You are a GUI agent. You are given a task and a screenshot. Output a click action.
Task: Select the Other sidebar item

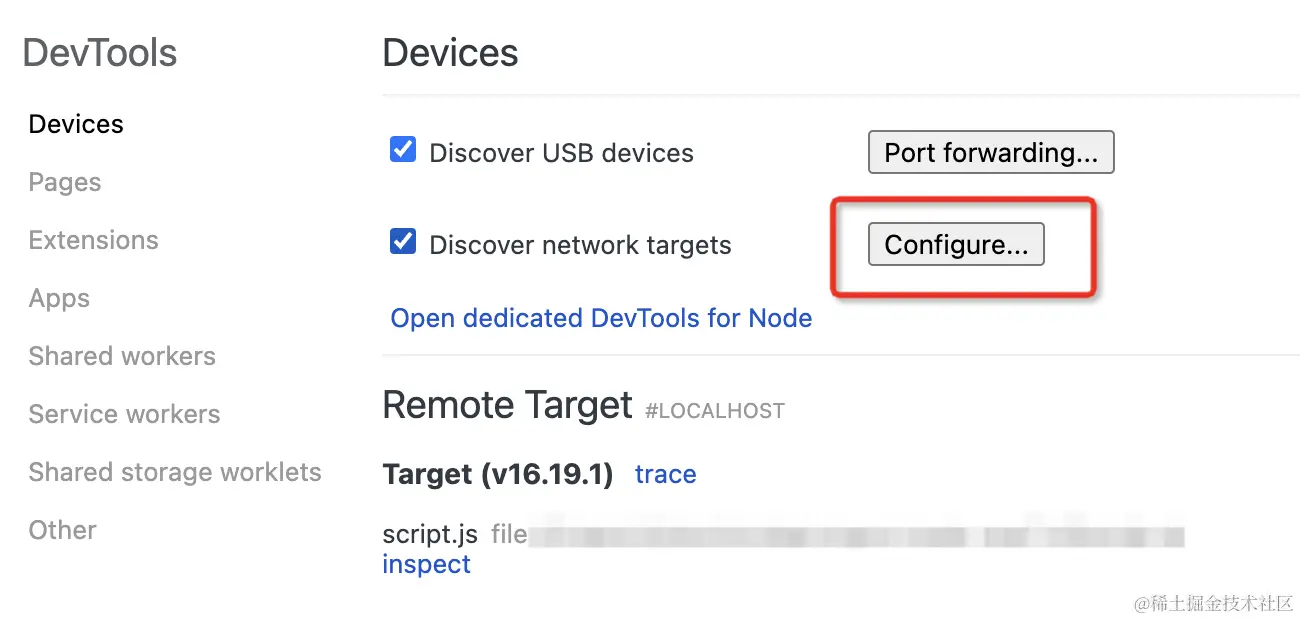click(x=62, y=530)
